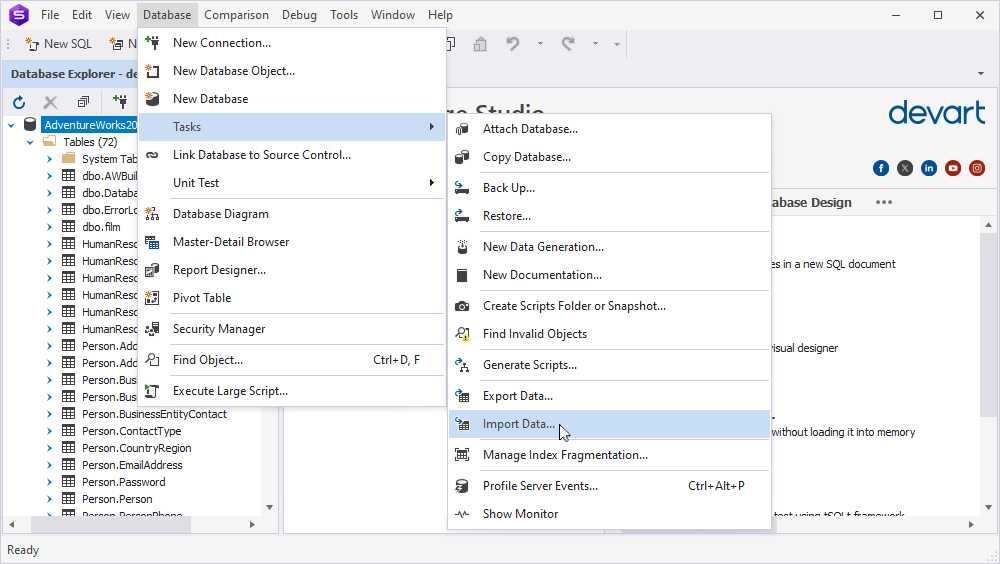Click the Report Designer icon in menu
The height and width of the screenshot is (564, 1000).
(x=152, y=270)
